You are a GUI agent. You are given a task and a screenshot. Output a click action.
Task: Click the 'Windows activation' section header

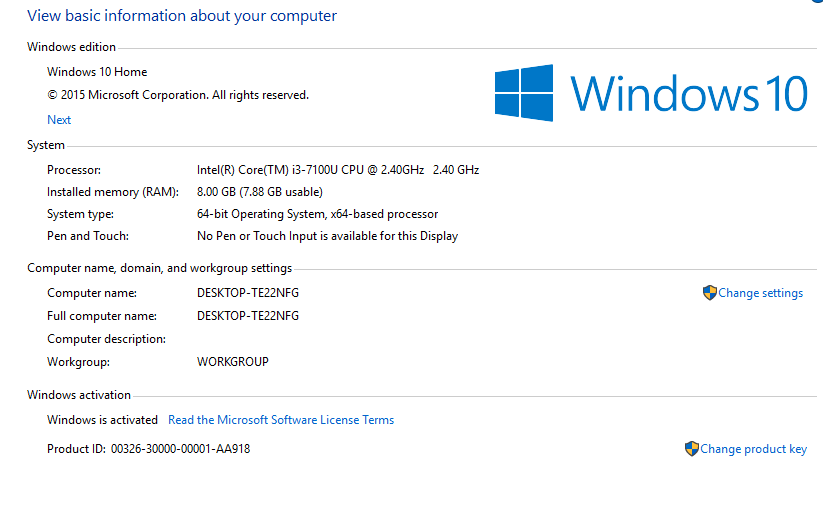pos(79,395)
